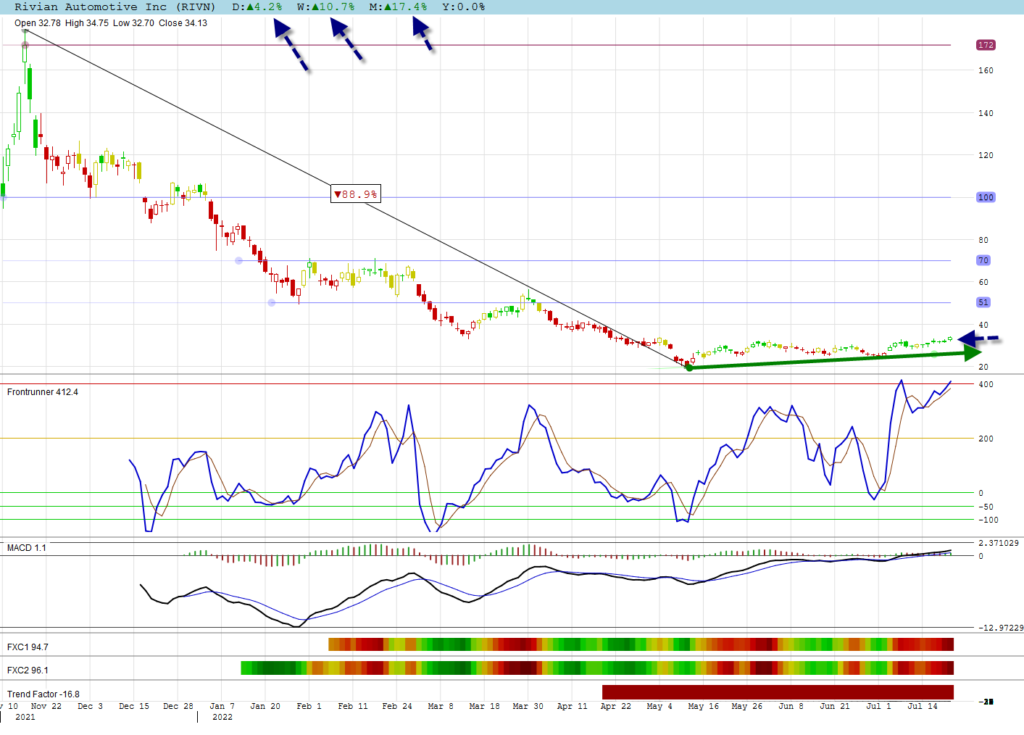
Task: Click the Frontrunner 400 axis label
Action: click(985, 384)
